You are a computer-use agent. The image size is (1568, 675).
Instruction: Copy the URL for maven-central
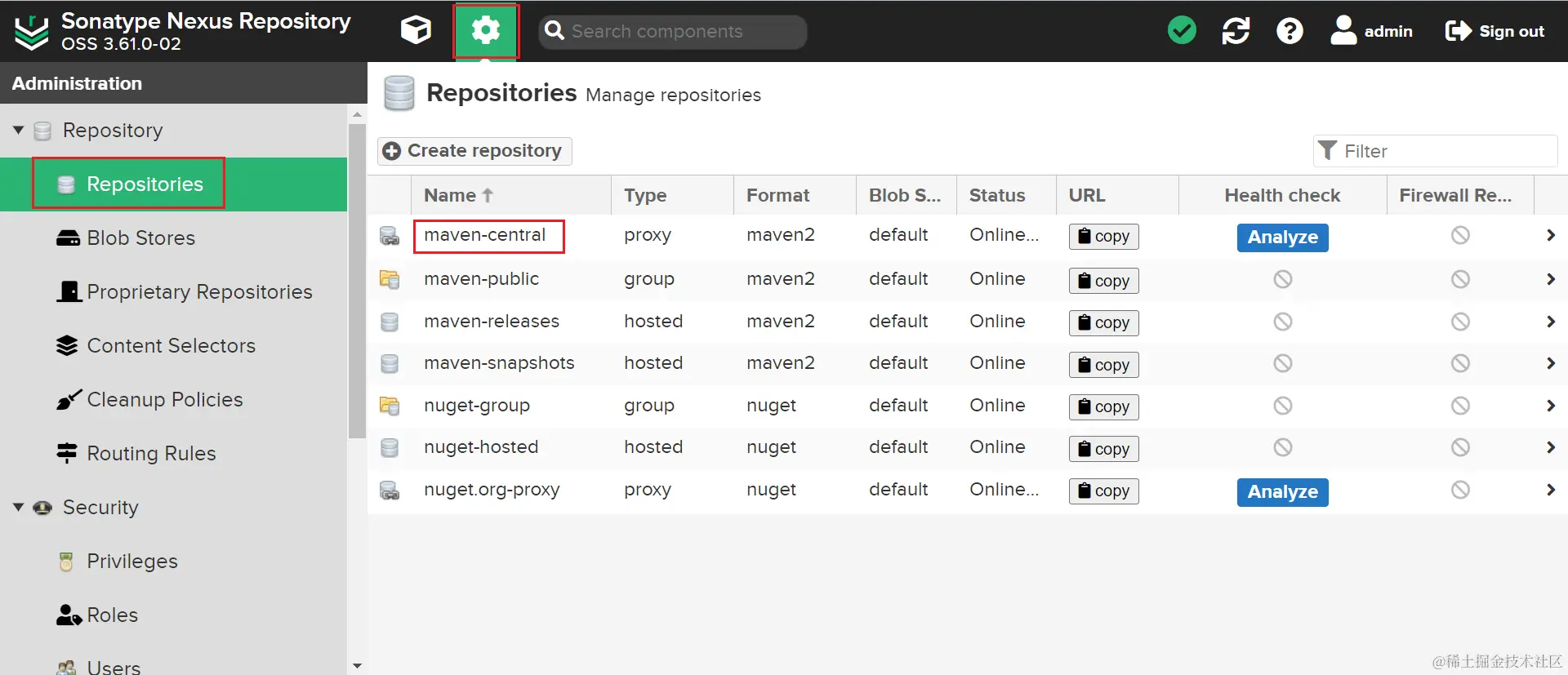point(1103,237)
